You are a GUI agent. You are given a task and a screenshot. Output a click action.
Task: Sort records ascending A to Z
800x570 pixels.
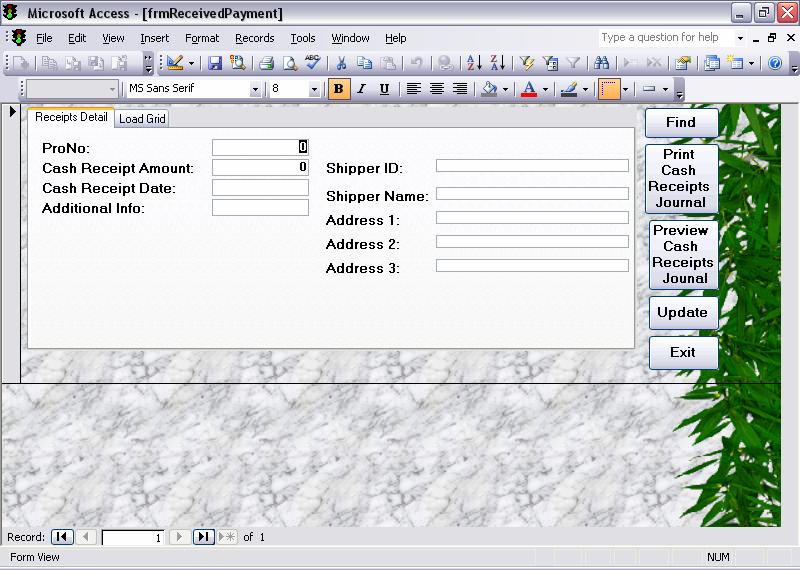coord(474,63)
